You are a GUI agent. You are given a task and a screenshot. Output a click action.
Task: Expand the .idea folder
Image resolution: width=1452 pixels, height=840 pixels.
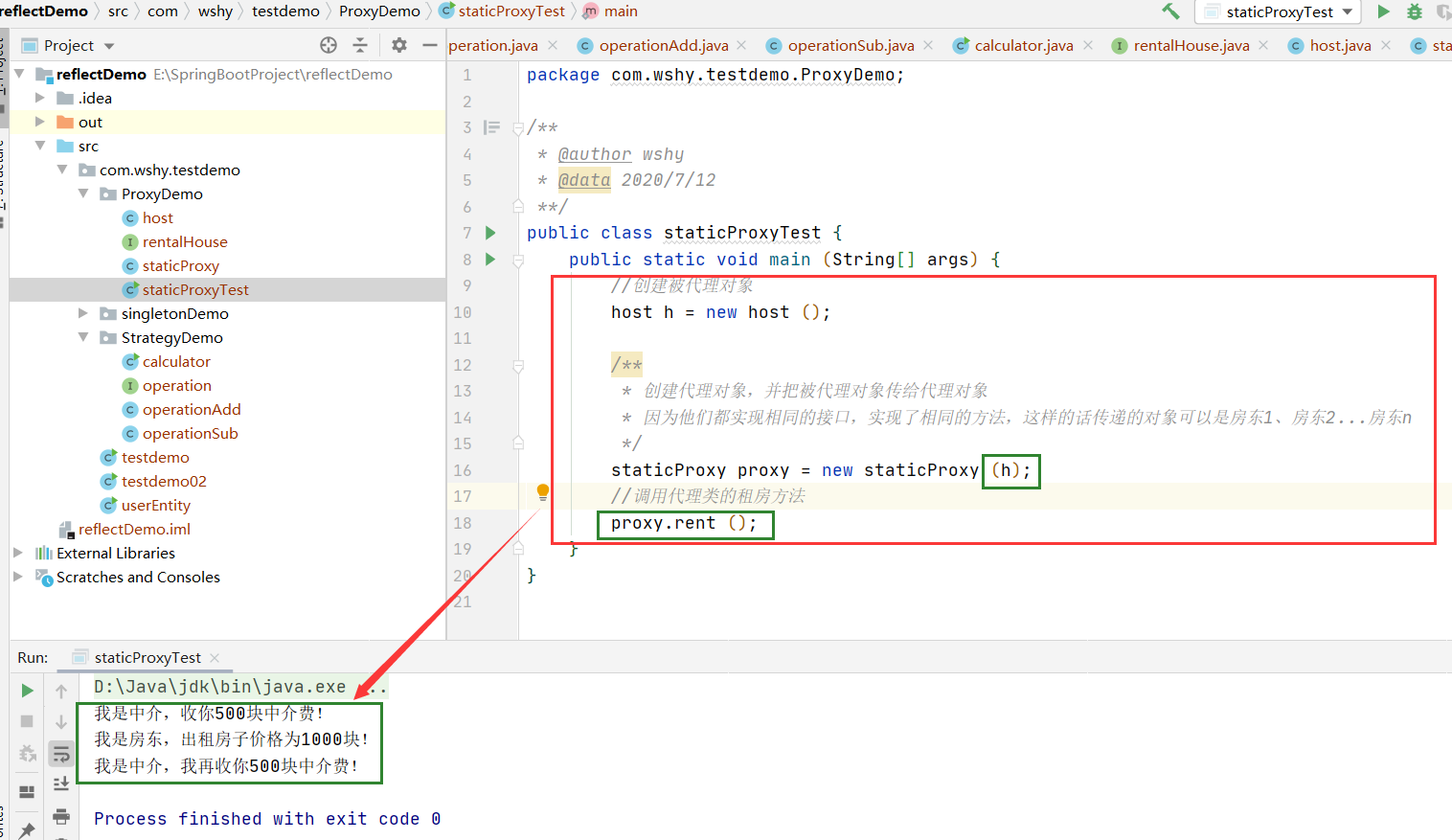click(x=40, y=98)
